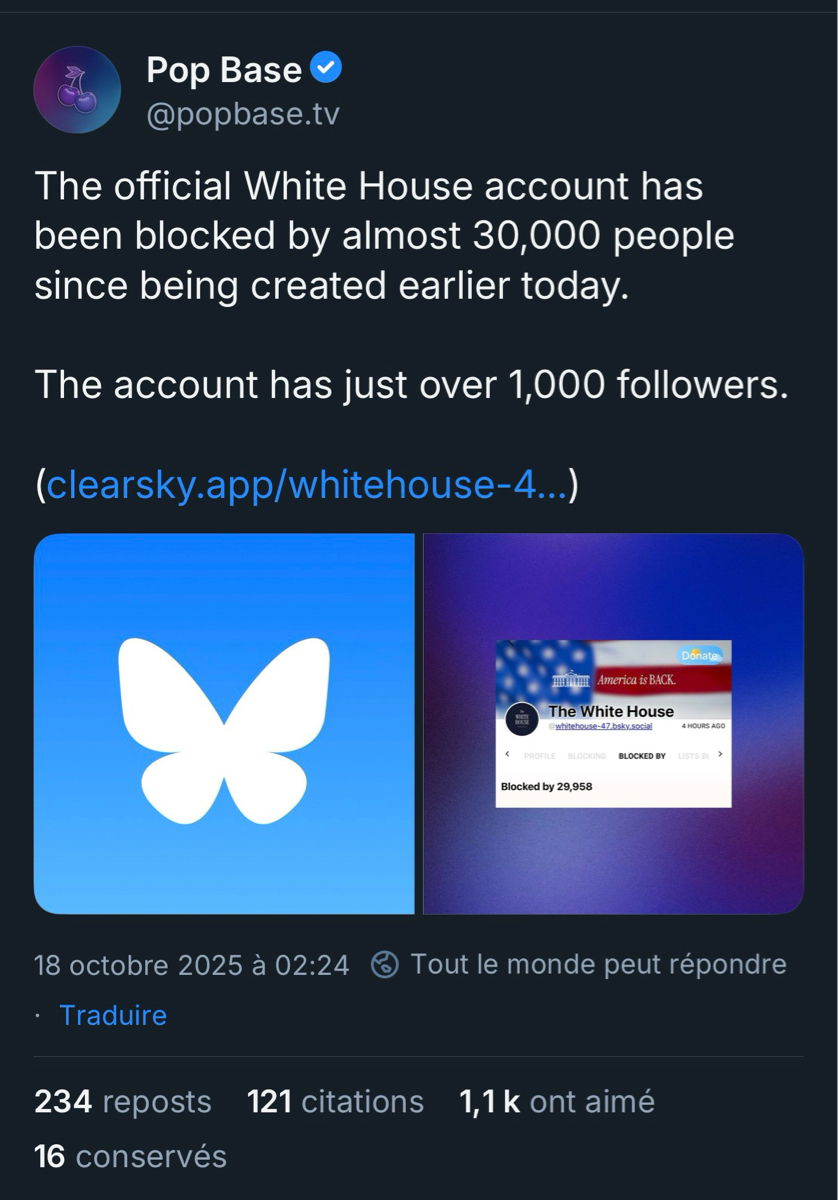This screenshot has height=1200, width=838.
Task: Select the BLOCKED BY tab in screenshot
Action: pyautogui.click(x=642, y=756)
